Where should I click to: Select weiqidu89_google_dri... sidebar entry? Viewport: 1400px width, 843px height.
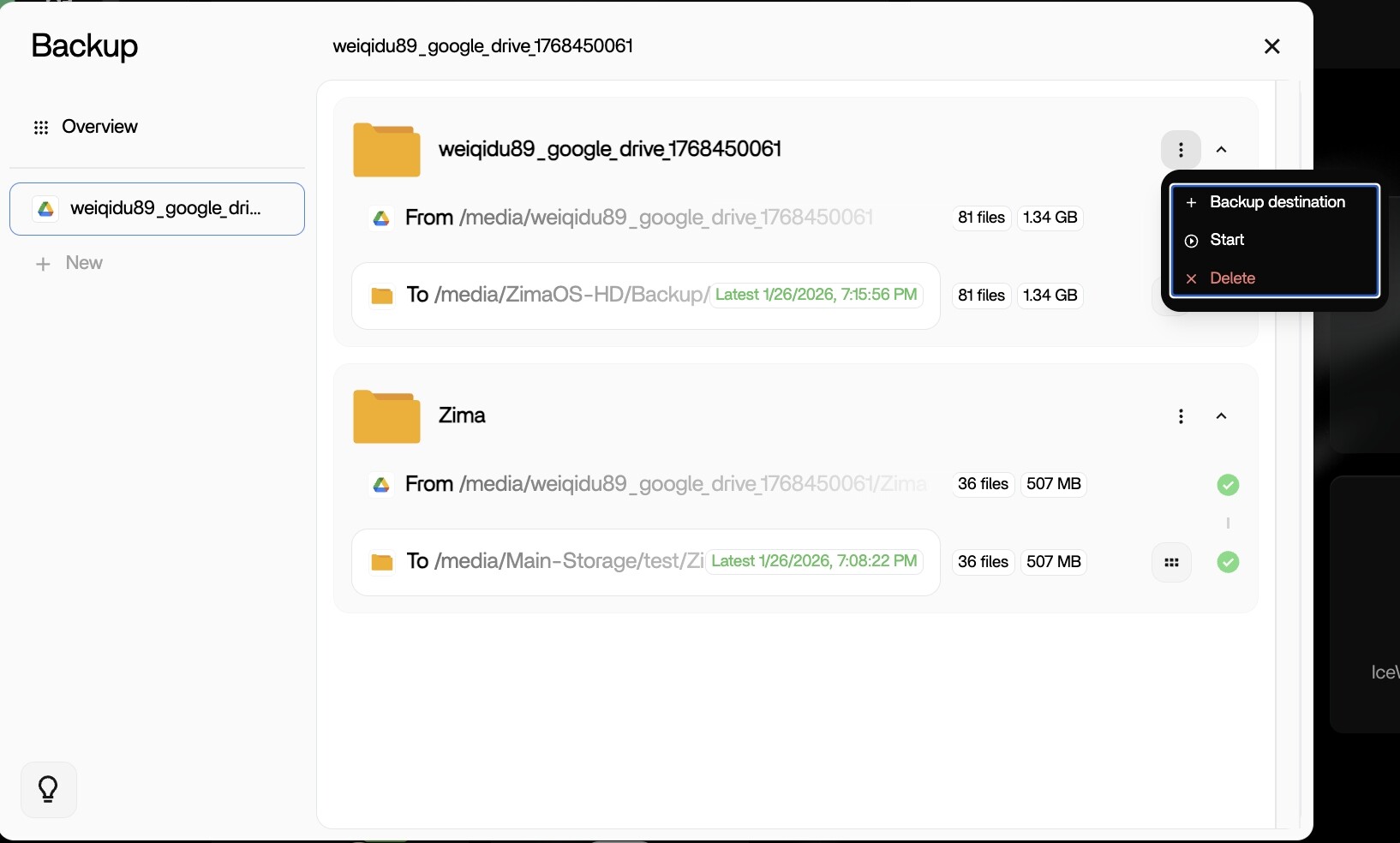(x=158, y=209)
